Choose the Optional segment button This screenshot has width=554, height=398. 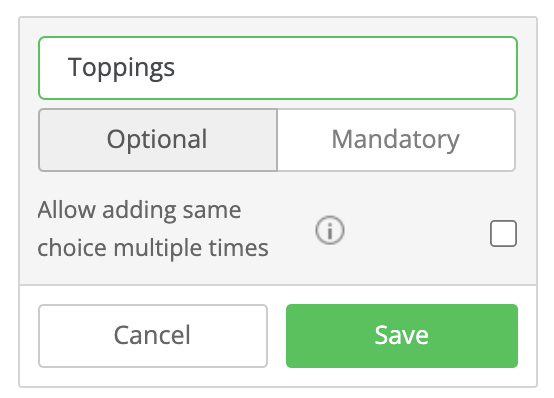coord(158,140)
